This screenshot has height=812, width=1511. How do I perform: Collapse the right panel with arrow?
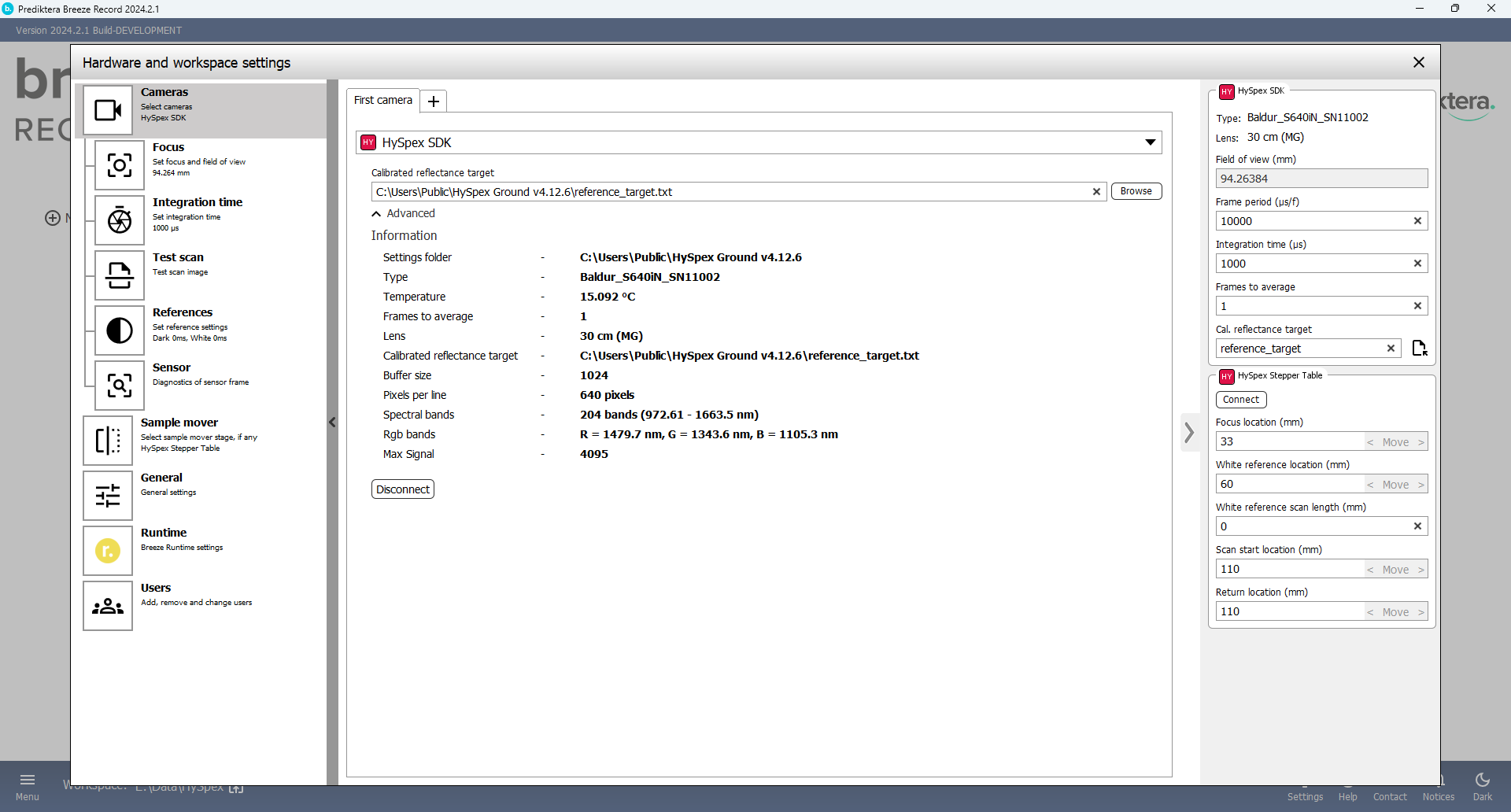click(1189, 432)
